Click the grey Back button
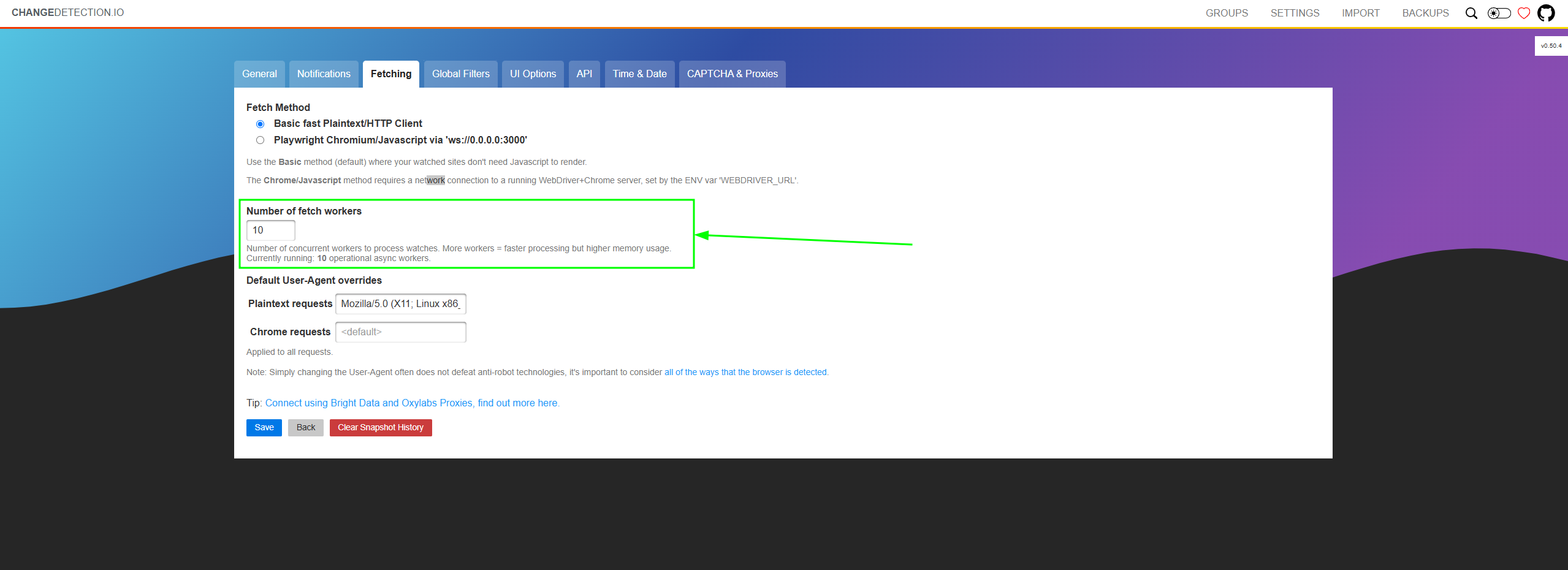This screenshot has width=1568, height=570. click(305, 428)
